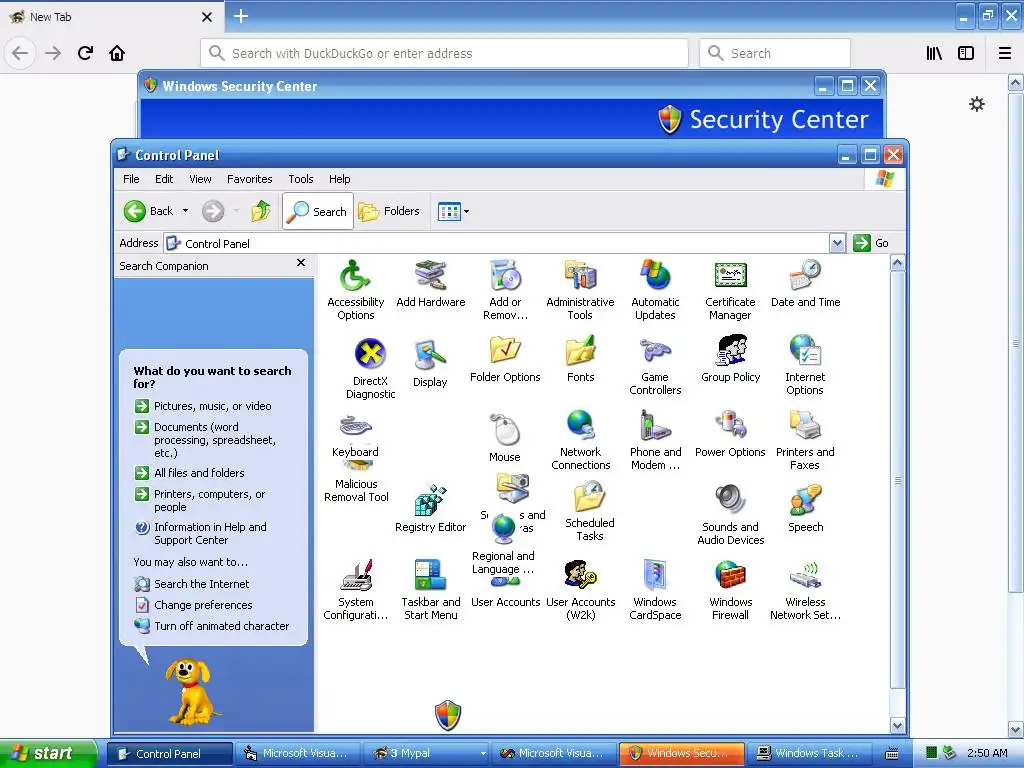The height and width of the screenshot is (768, 1024).
Task: Open Game Controllers applet
Action: [x=655, y=366]
